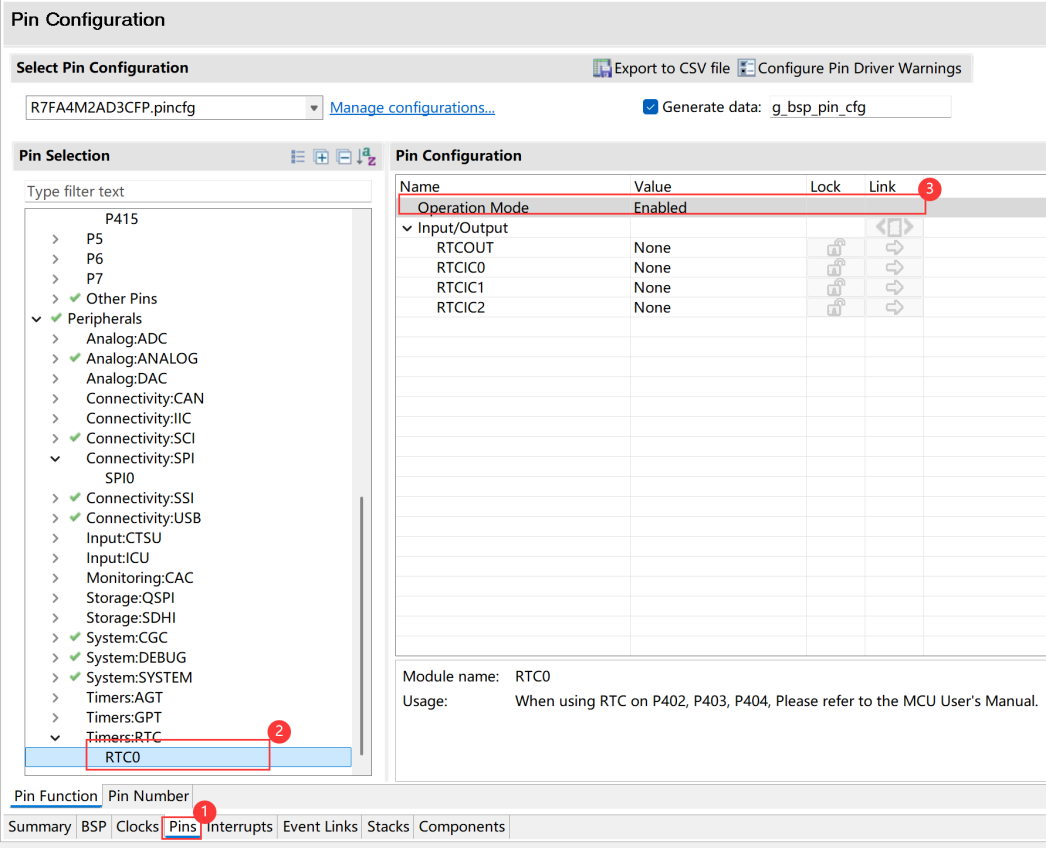
Task: Select the Connectivity:USB tree item
Action: (x=143, y=518)
